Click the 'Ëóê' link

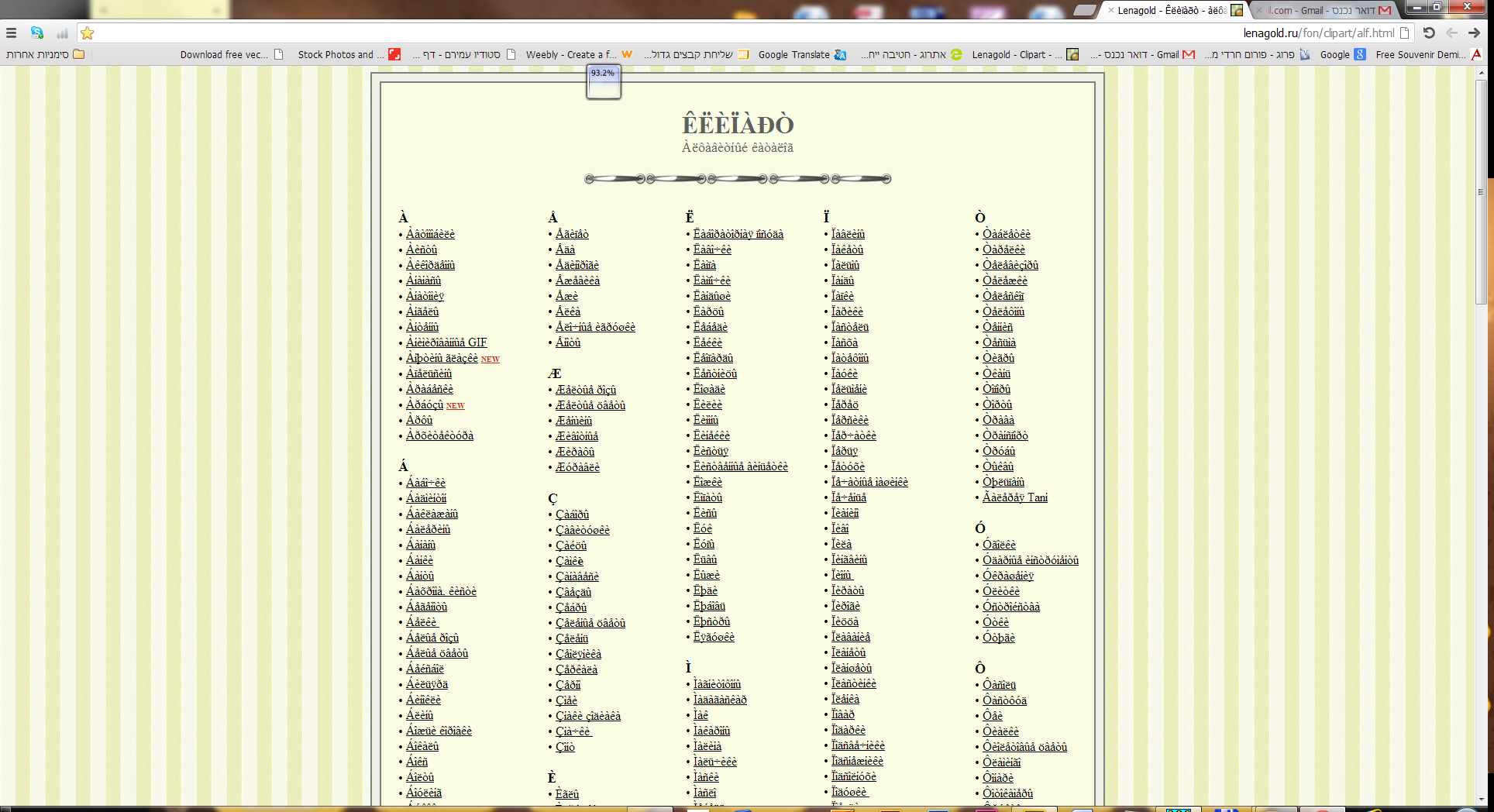coord(703,528)
